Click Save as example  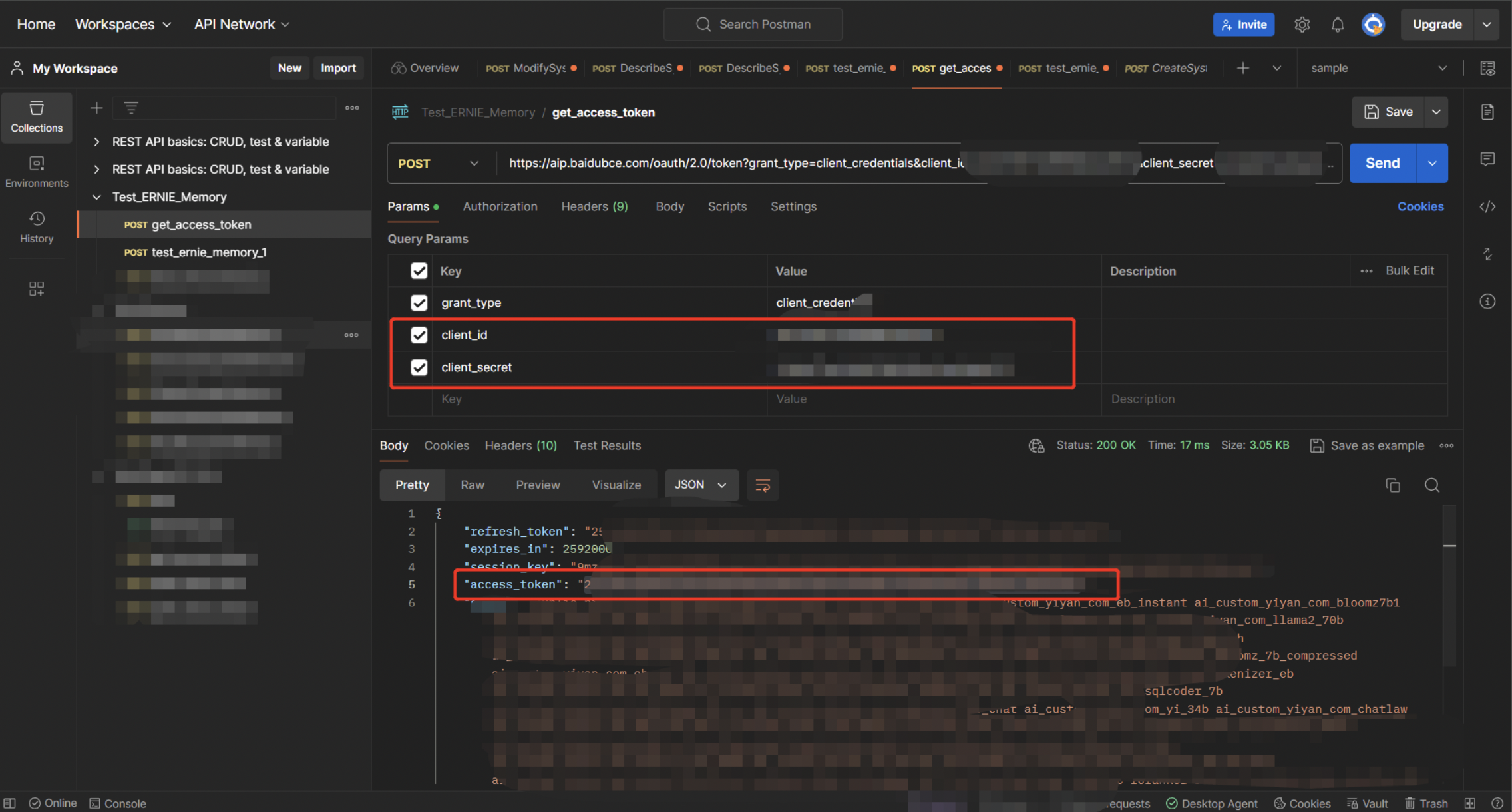click(x=1367, y=445)
